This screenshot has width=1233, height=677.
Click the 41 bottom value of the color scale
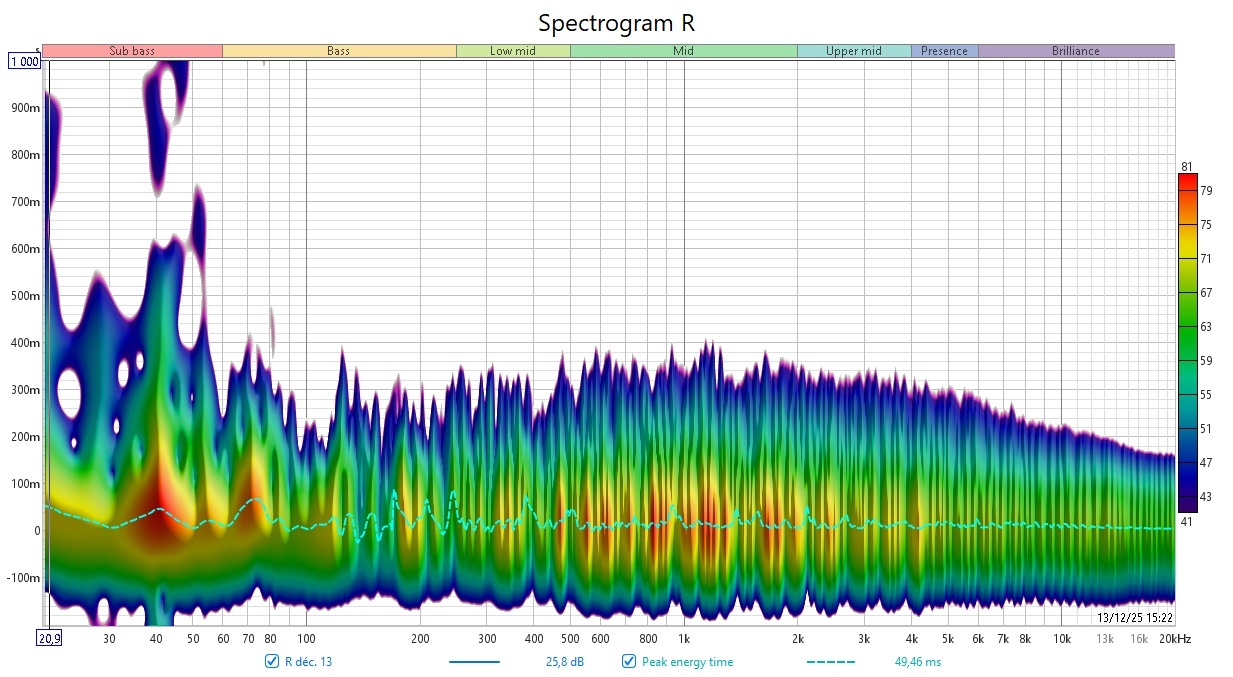pos(1186,520)
